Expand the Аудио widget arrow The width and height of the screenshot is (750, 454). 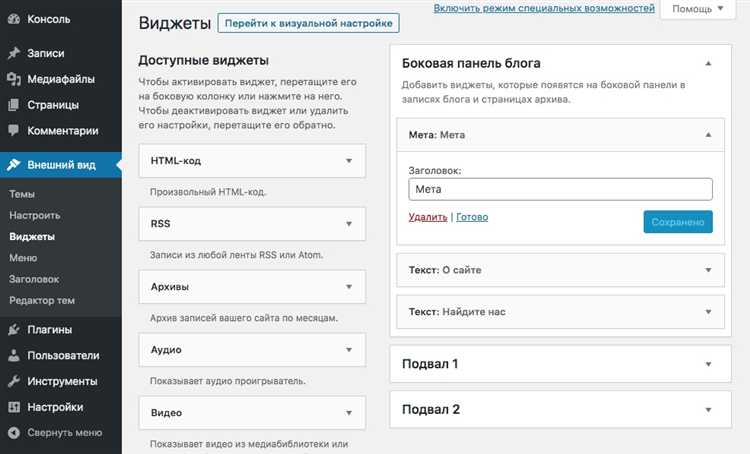click(x=349, y=350)
